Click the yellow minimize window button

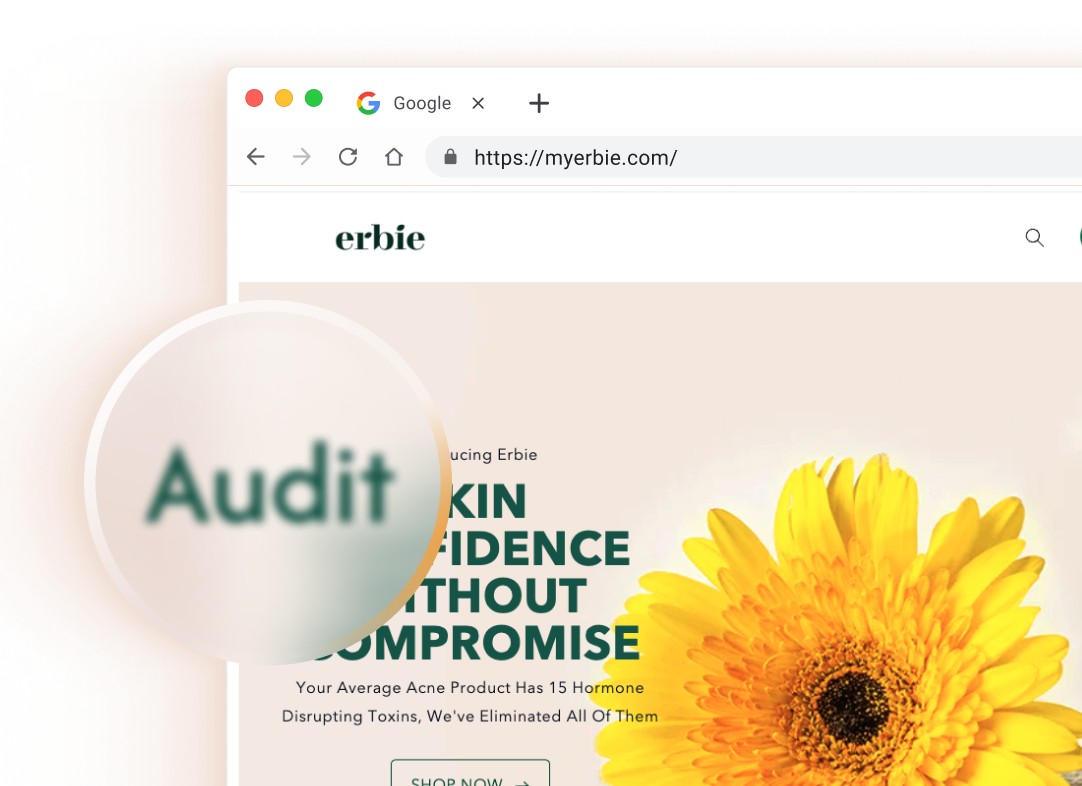284,98
